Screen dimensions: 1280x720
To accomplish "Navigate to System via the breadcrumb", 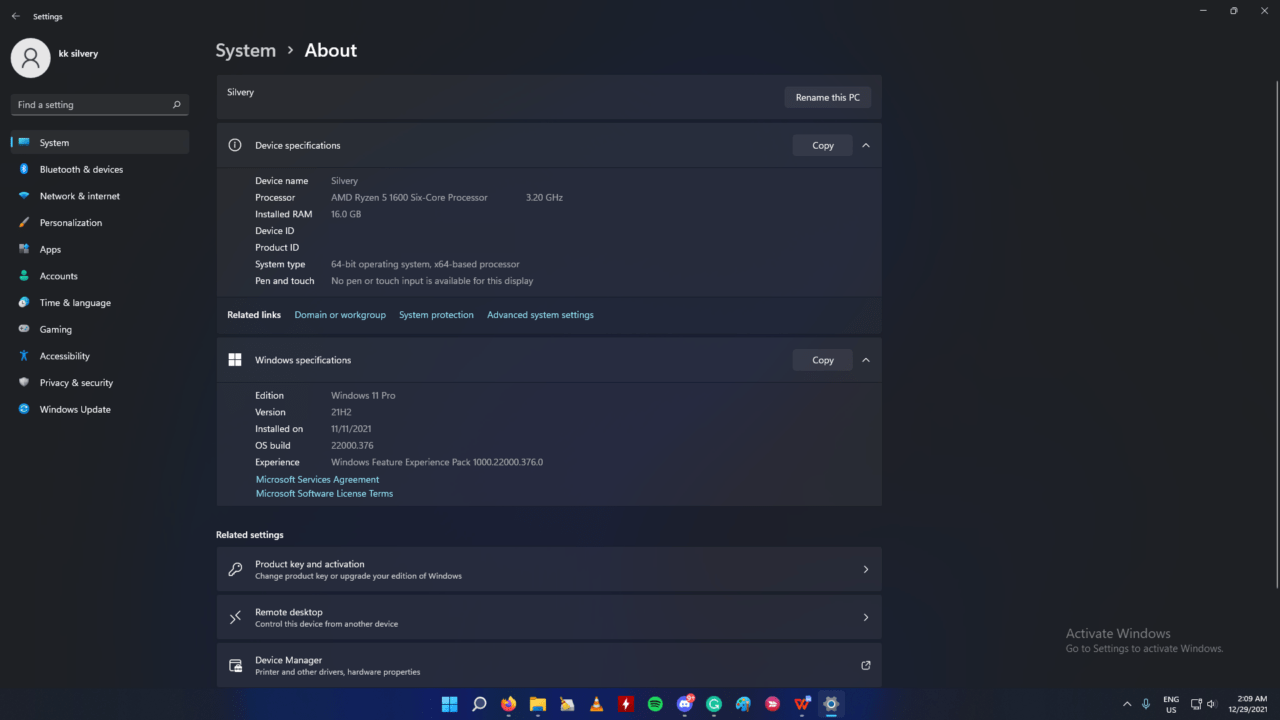I will point(246,51).
